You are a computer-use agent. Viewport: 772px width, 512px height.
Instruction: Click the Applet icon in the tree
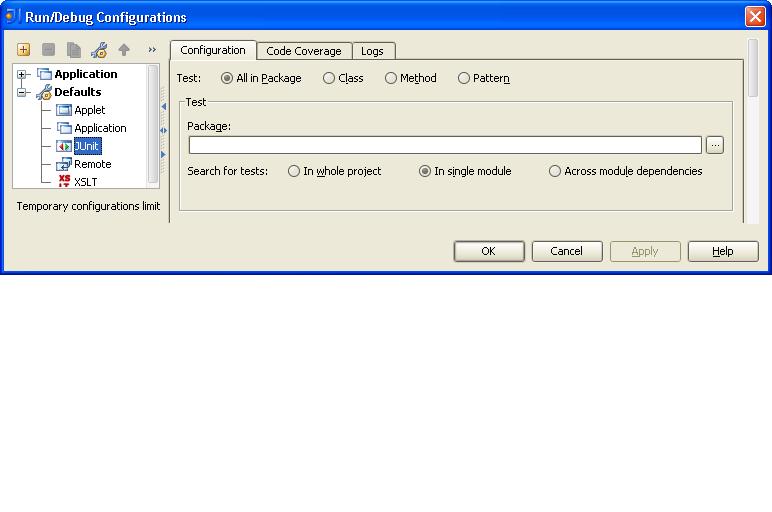point(64,110)
